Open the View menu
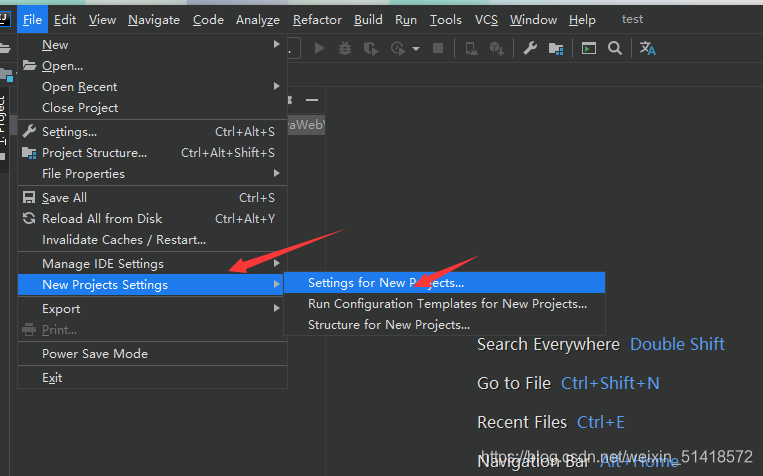Screen dimensions: 763x476 (x=102, y=19)
